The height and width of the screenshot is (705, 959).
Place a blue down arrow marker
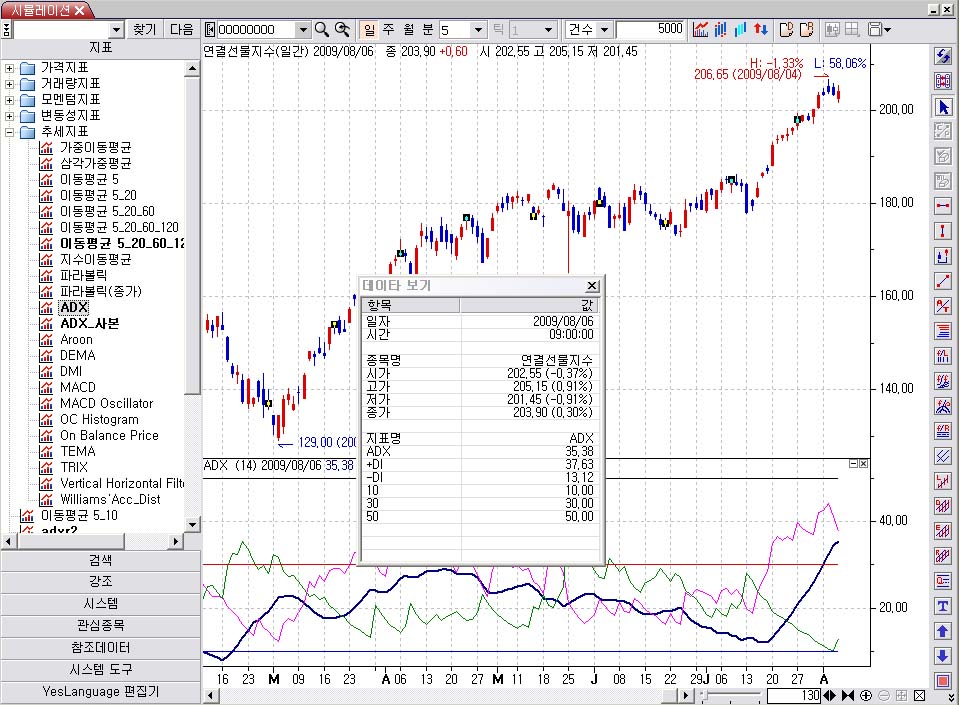[x=942, y=656]
